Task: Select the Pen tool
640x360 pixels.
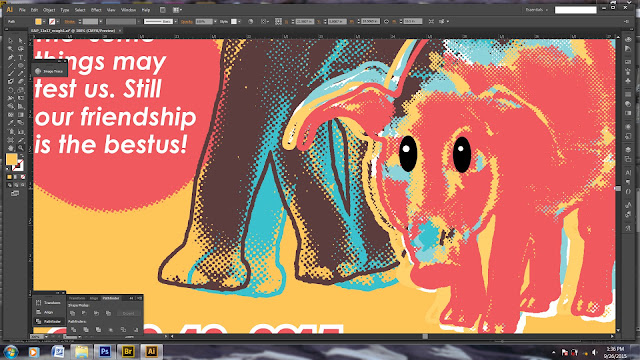Action: pos(11,58)
